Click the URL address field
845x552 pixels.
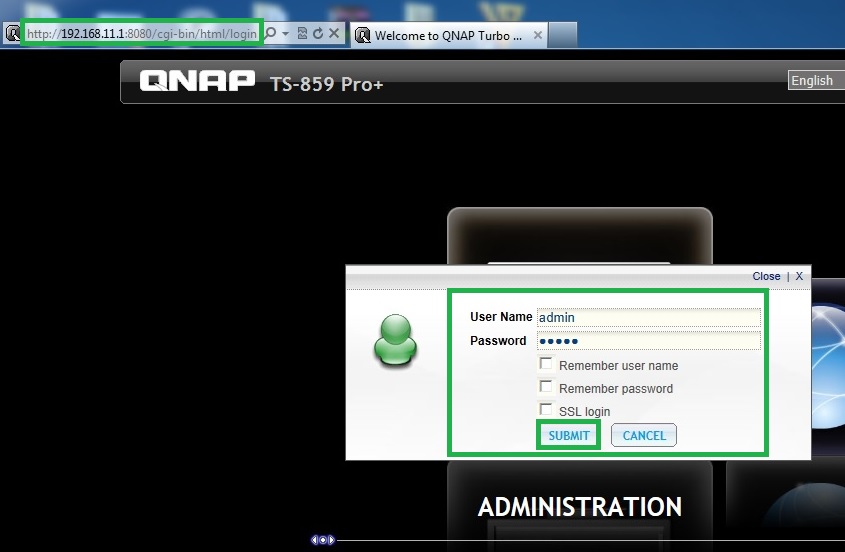[x=142, y=33]
